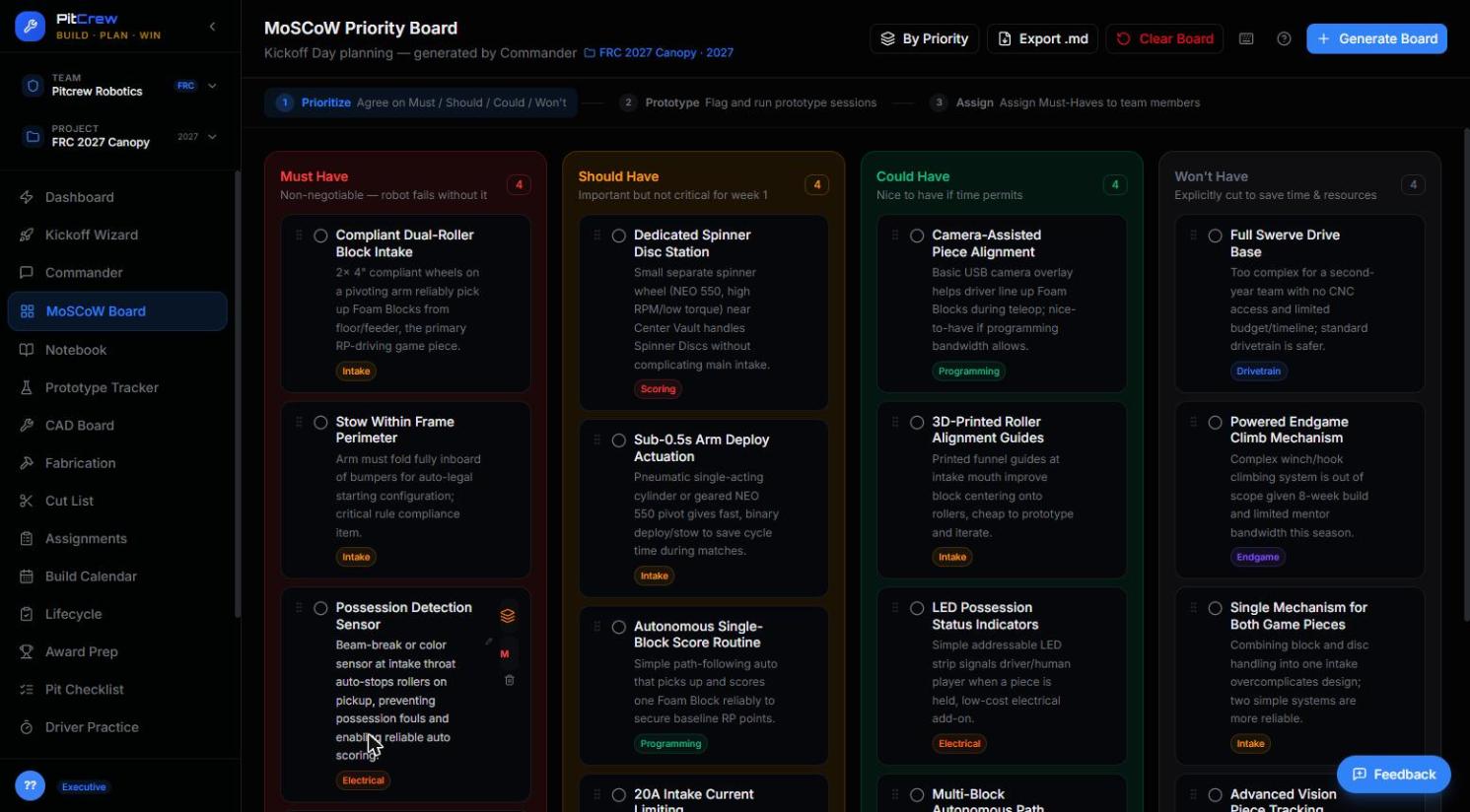Open keyboard shortcuts via the keyboard icon
1470x812 pixels.
pyautogui.click(x=1246, y=38)
